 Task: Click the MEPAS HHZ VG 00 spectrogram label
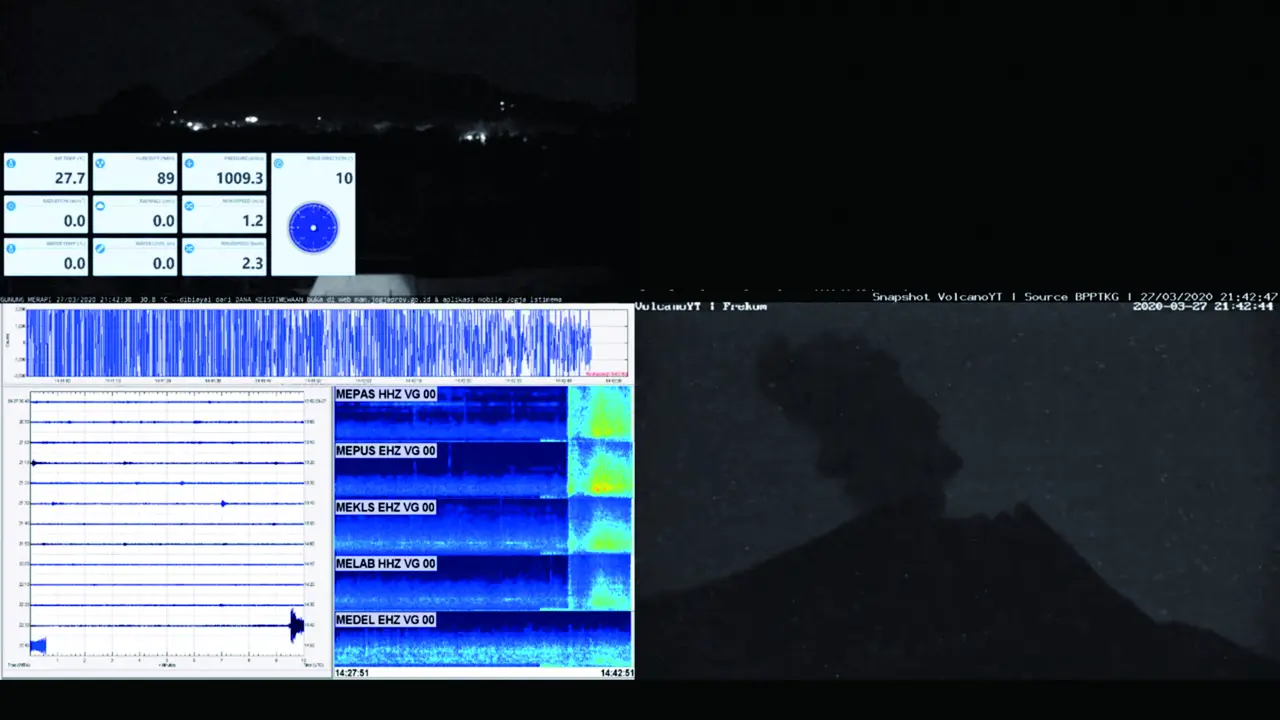tap(386, 395)
